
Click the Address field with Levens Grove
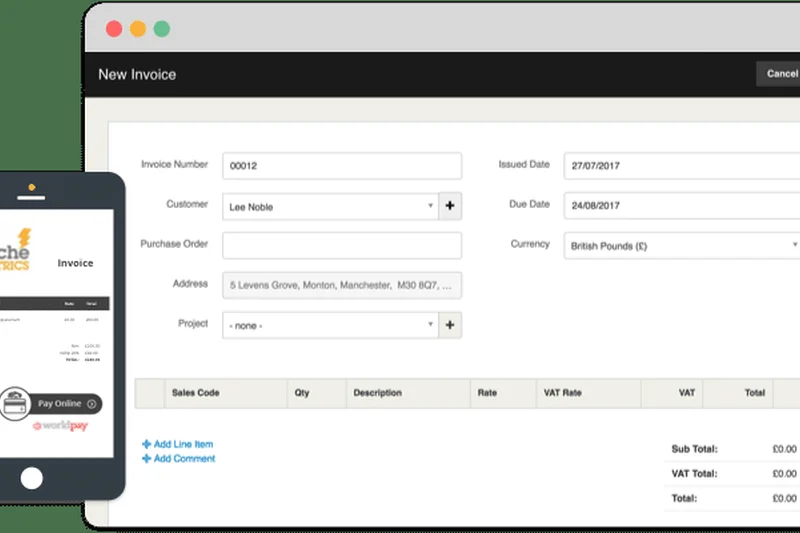click(342, 285)
